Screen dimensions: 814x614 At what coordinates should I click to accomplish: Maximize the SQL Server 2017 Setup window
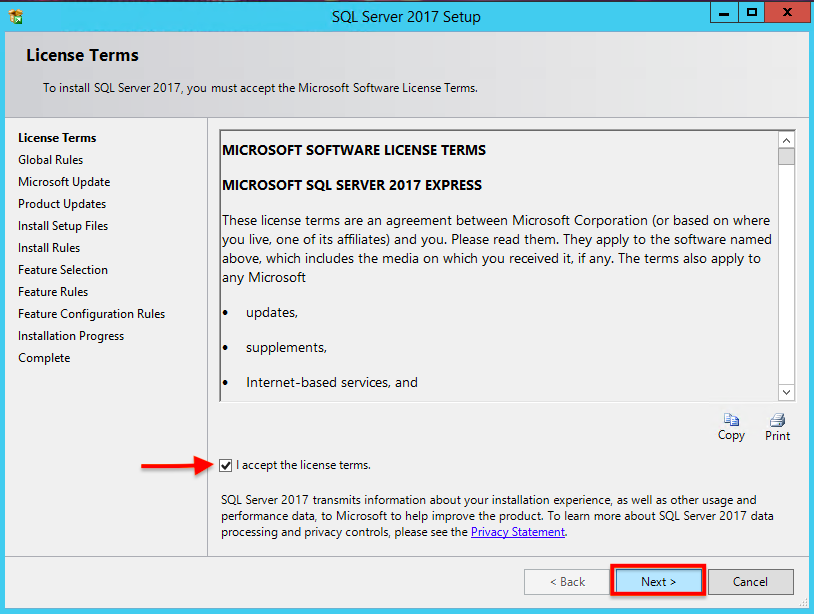pos(751,13)
